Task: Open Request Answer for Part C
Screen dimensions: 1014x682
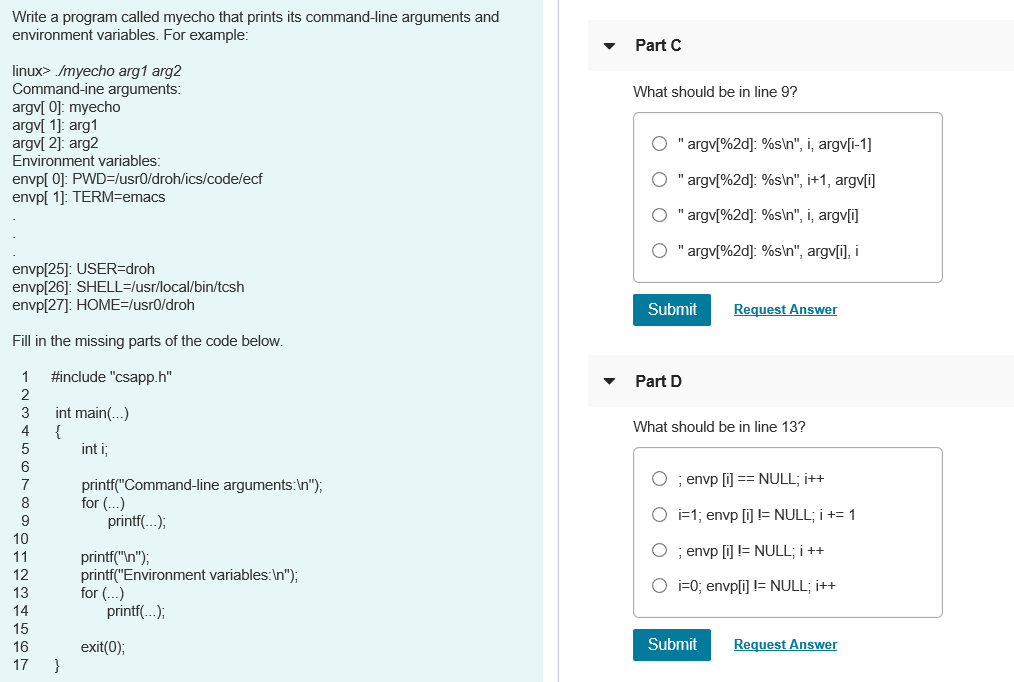Action: [x=785, y=309]
